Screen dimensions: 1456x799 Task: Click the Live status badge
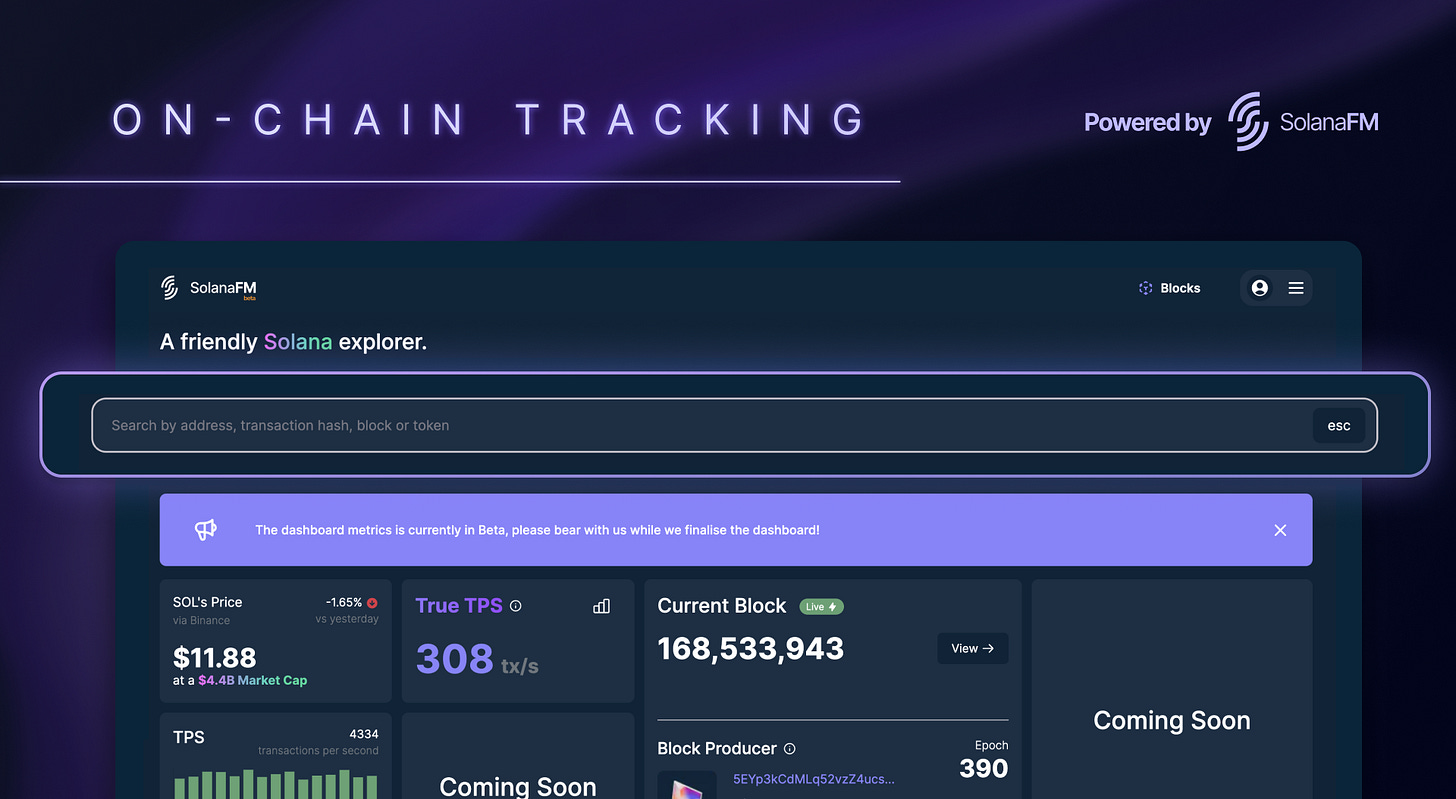(821, 607)
